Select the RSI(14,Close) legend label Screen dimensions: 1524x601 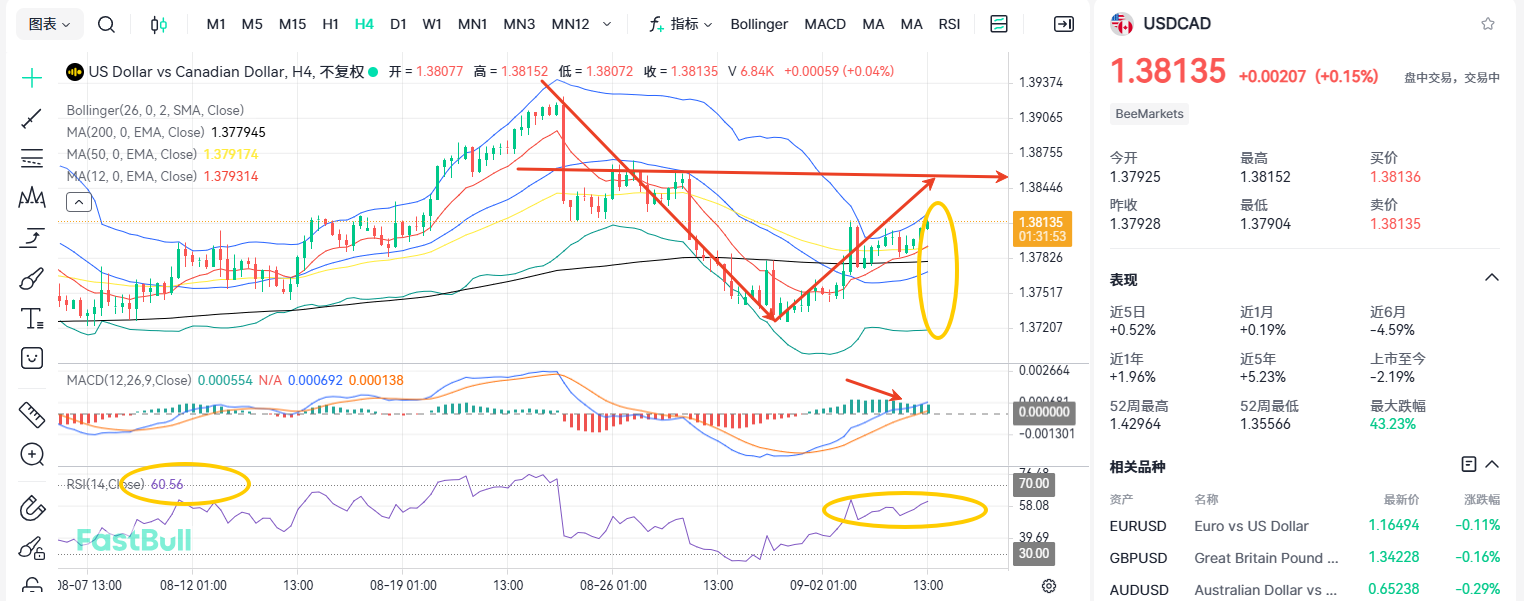[106, 484]
